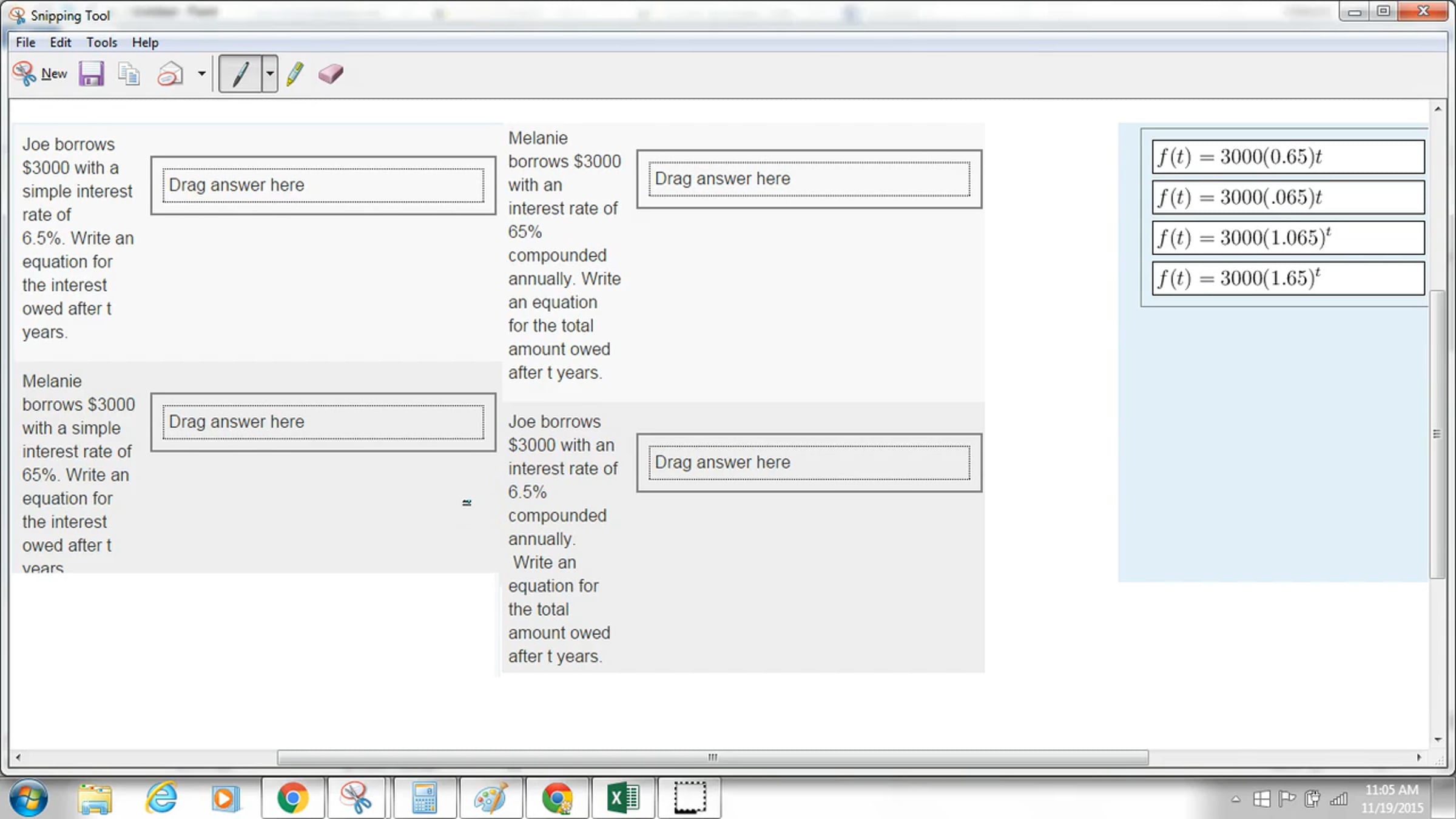The width and height of the screenshot is (1456, 819).
Task: Open the Tools menu
Action: (101, 42)
